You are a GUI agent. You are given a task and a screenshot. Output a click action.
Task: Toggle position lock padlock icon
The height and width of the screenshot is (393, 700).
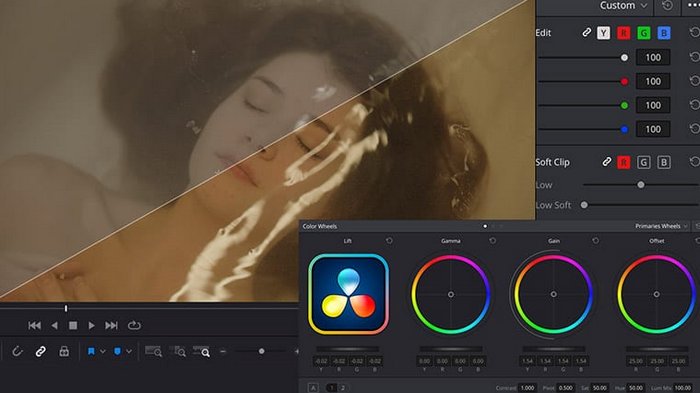tap(64, 351)
